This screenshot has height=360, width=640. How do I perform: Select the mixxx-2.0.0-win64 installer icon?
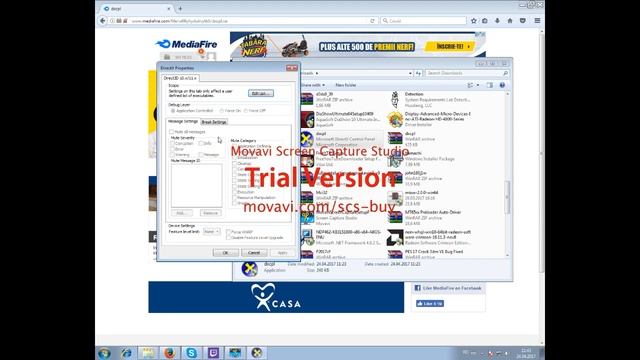tap(395, 198)
